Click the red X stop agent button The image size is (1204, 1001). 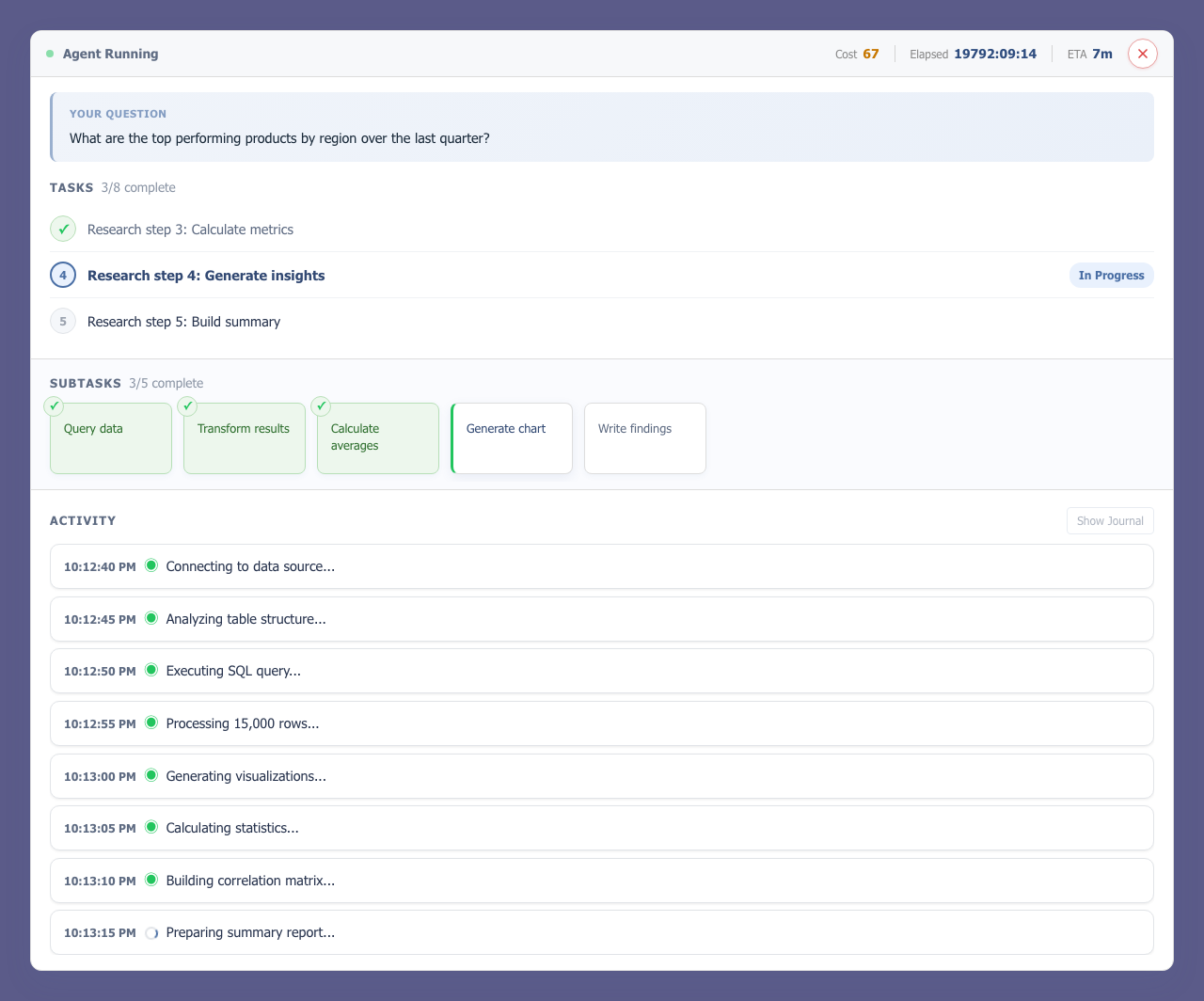(x=1142, y=54)
